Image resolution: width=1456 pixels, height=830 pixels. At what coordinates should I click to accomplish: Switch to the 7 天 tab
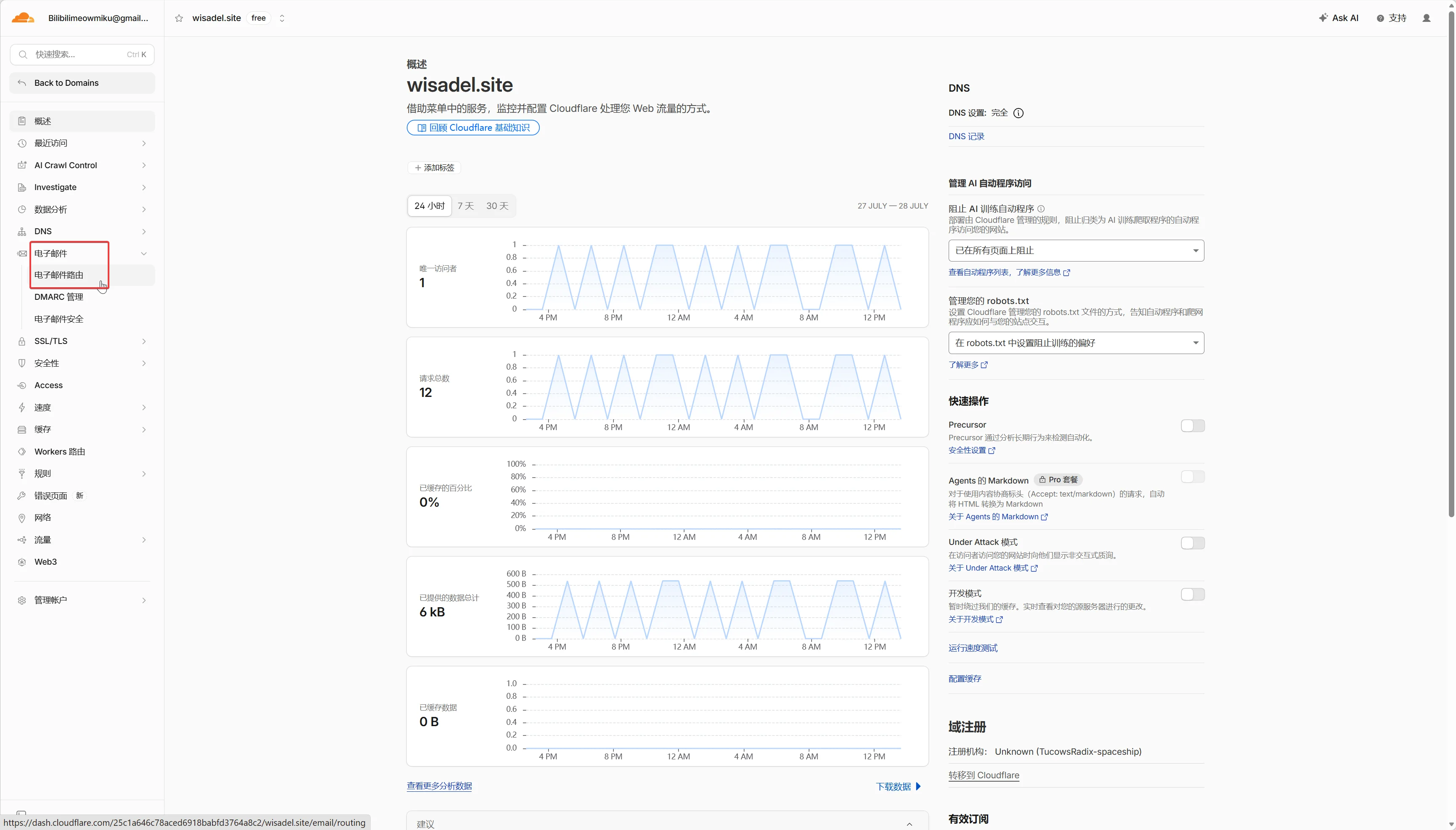pos(465,206)
